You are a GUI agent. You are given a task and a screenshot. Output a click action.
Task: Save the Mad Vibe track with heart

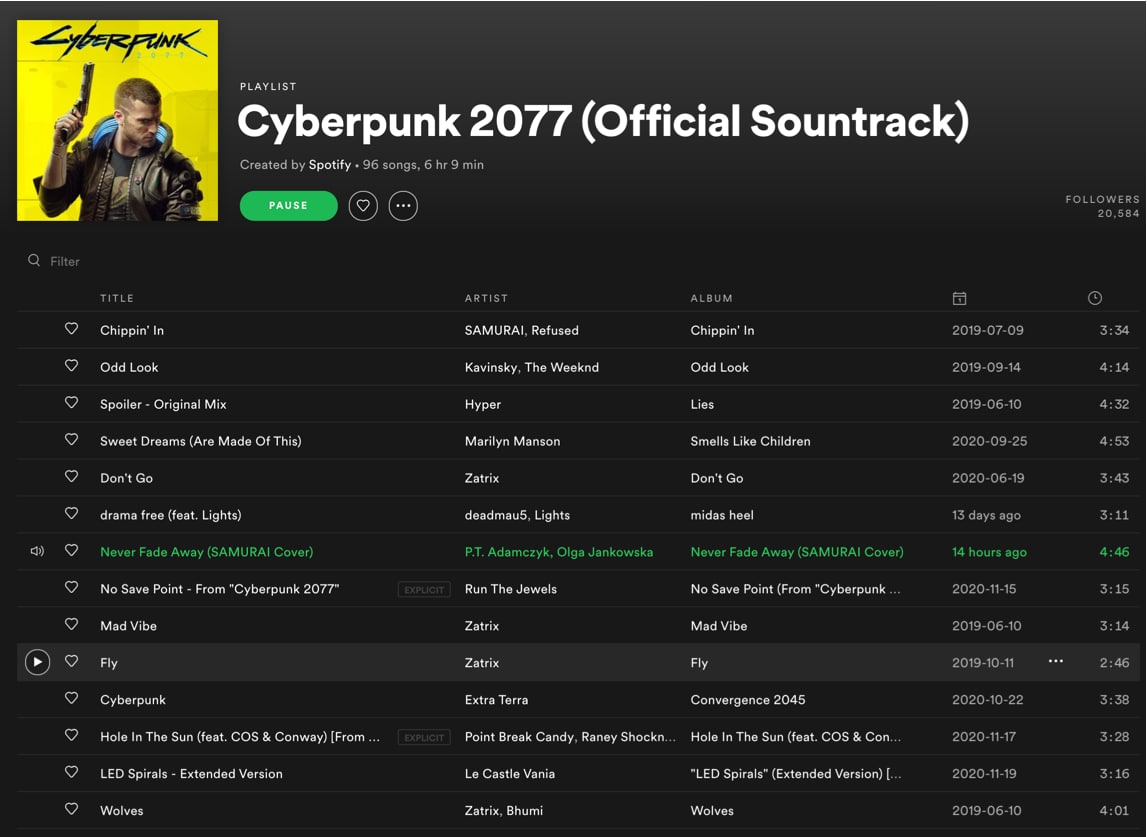[71, 624]
